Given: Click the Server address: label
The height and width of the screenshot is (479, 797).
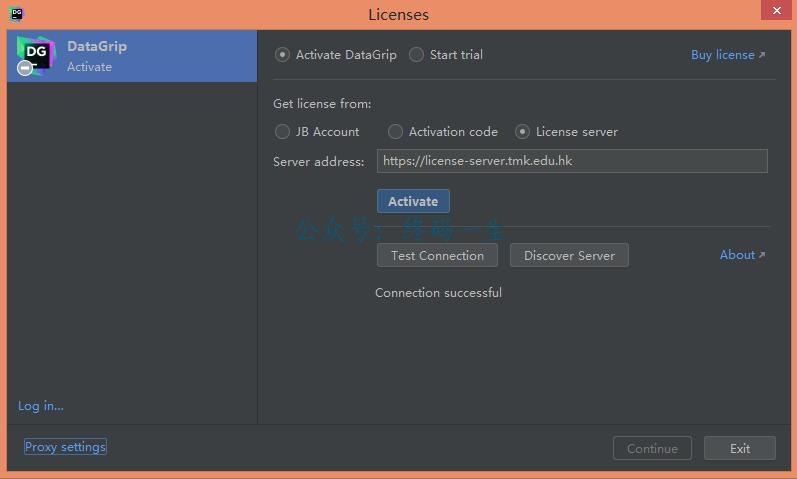Looking at the screenshot, I should 319,162.
